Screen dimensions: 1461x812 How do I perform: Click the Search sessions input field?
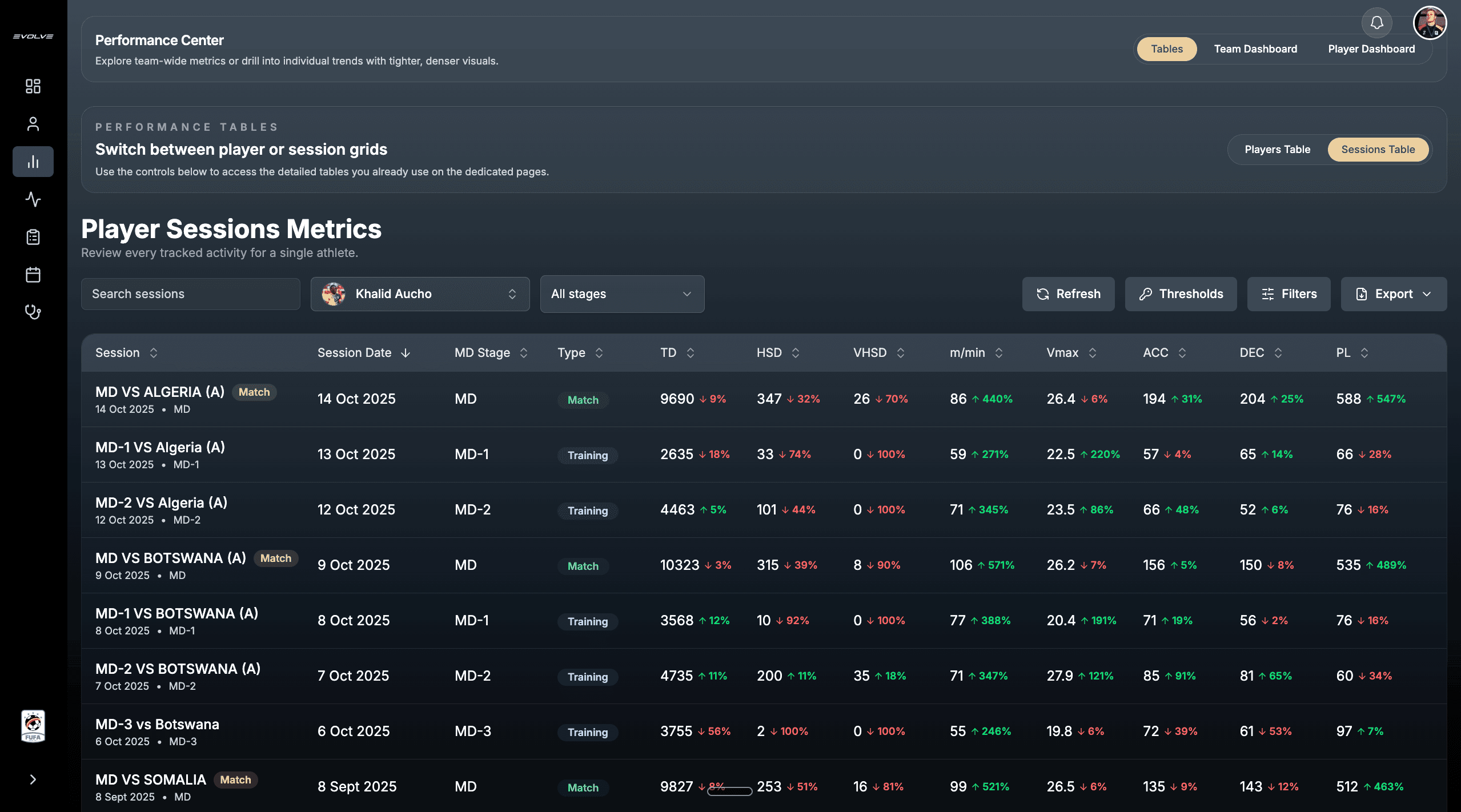point(190,294)
